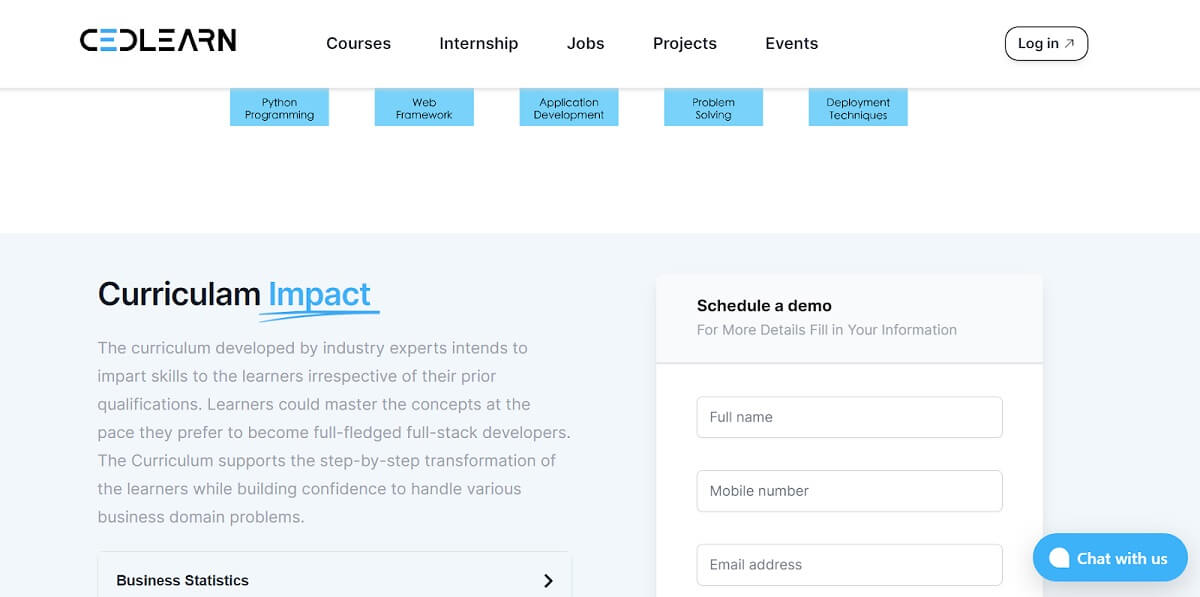Select the Application Development skill tag
This screenshot has height=597, width=1200.
pos(568,106)
